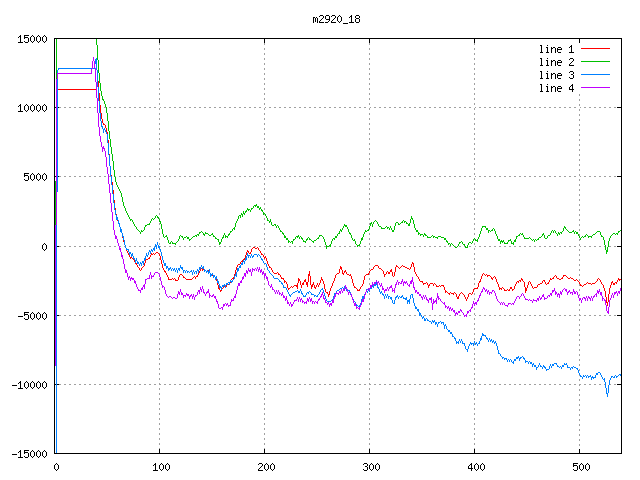Click the 300 x-axis tick label

click(x=370, y=467)
